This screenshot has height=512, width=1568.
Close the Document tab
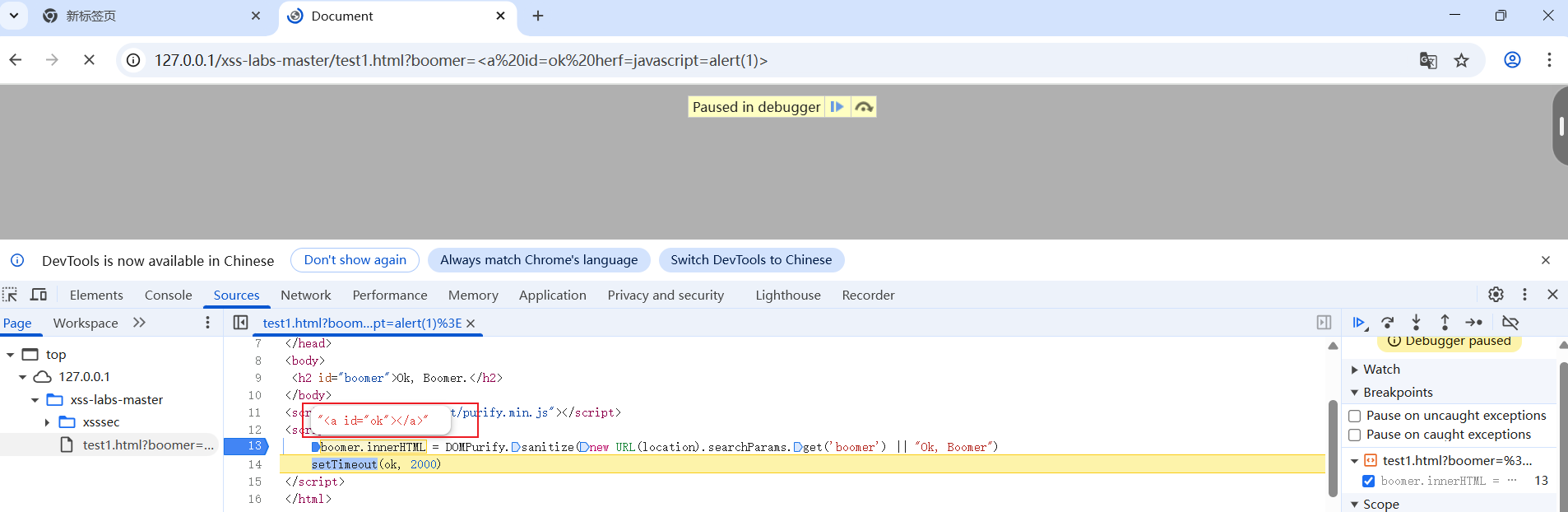[501, 16]
